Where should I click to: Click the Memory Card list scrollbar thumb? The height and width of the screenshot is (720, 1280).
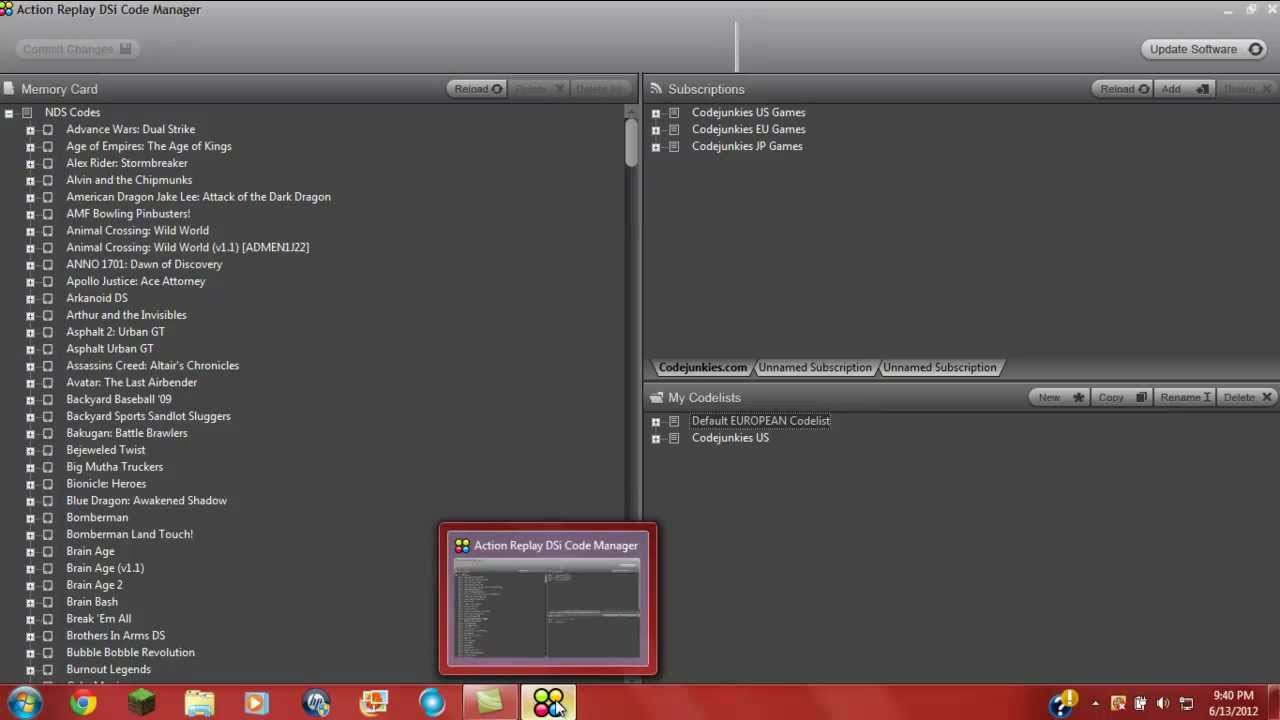[631, 142]
